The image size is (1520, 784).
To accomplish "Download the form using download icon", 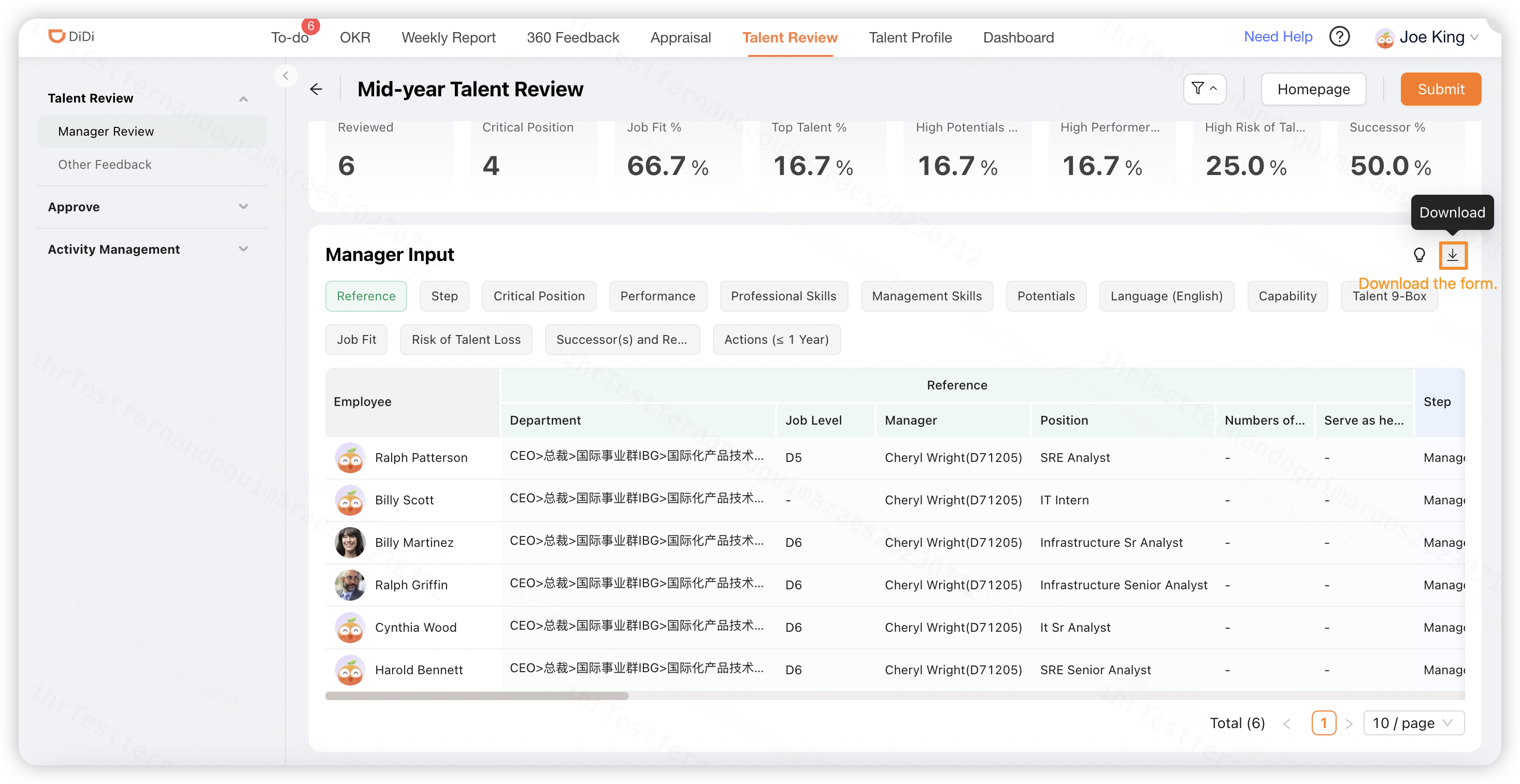I will (x=1452, y=255).
